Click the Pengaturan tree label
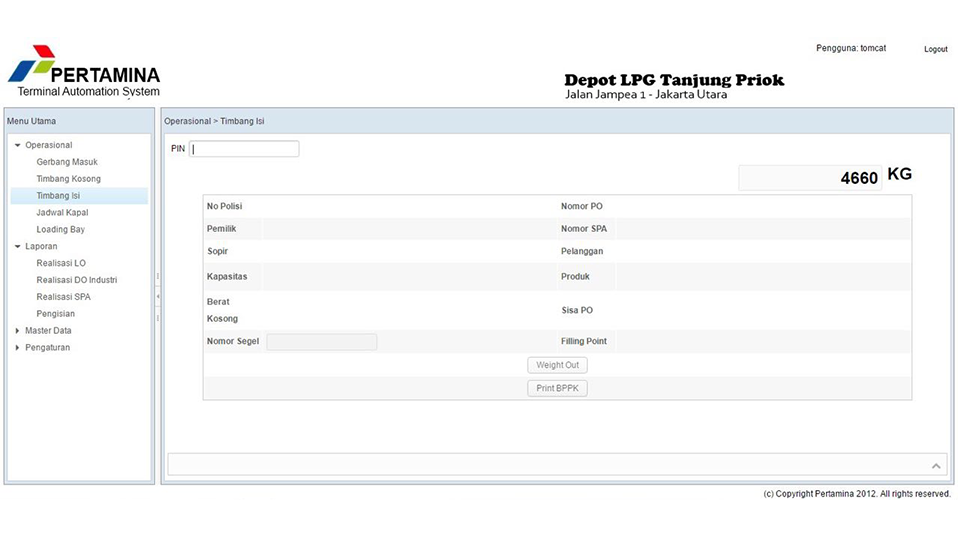This screenshot has width=958, height=540. [x=48, y=348]
